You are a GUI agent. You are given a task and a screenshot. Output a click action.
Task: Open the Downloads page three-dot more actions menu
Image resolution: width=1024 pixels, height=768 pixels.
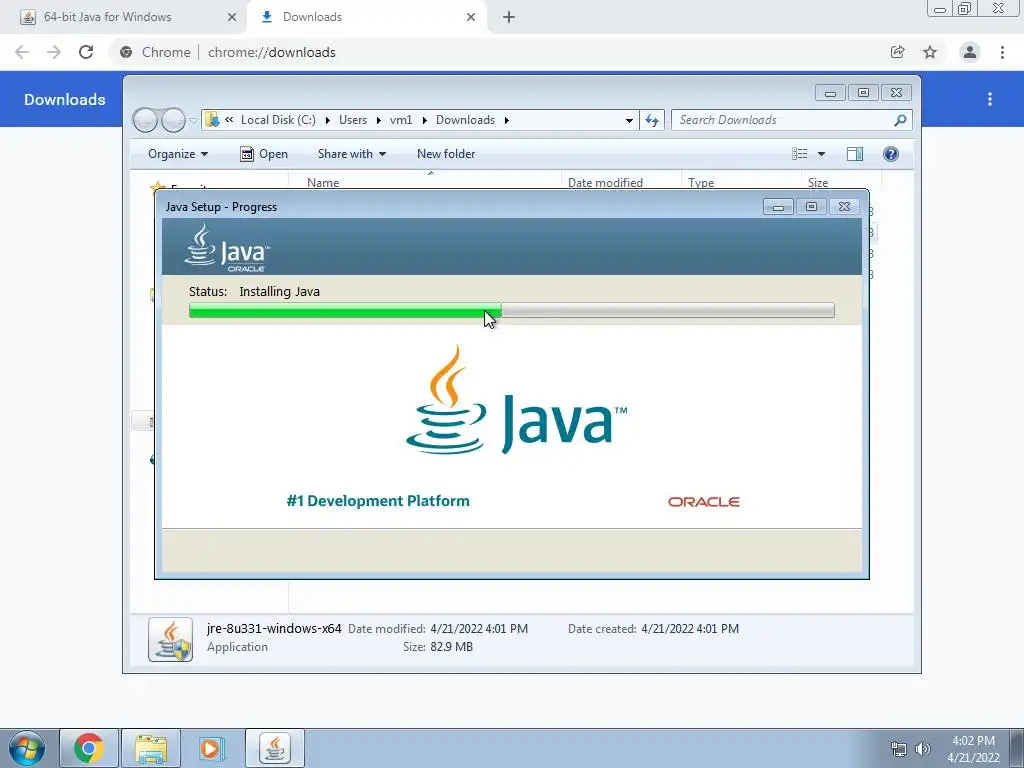tap(990, 99)
